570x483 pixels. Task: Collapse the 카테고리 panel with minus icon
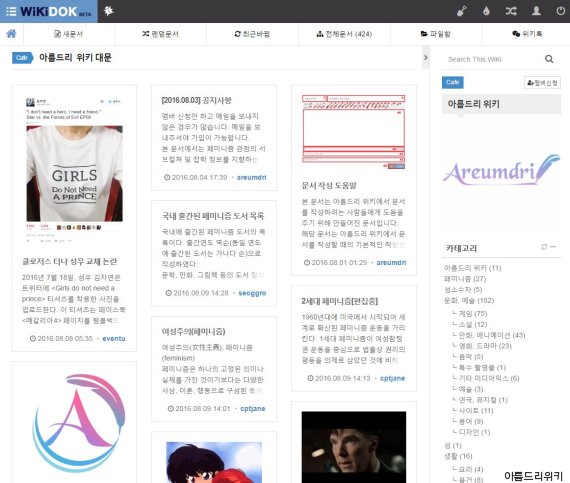click(553, 247)
